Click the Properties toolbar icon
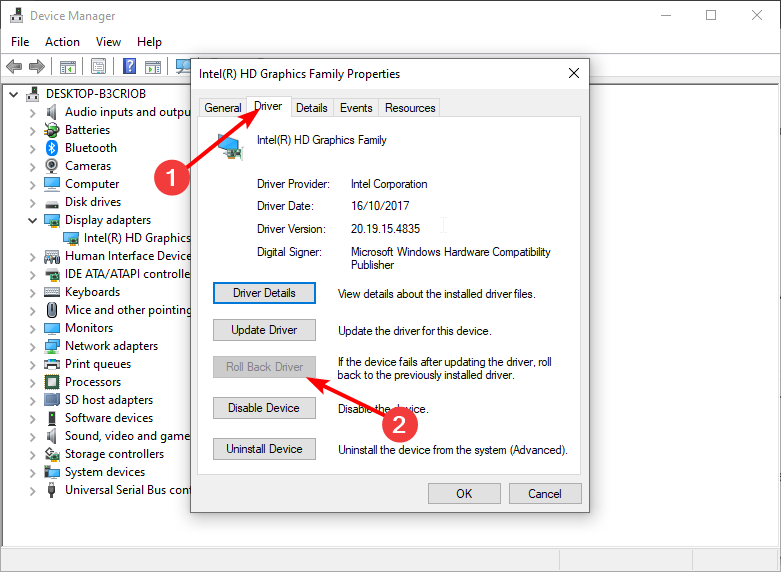Image resolution: width=781 pixels, height=572 pixels. tap(99, 66)
